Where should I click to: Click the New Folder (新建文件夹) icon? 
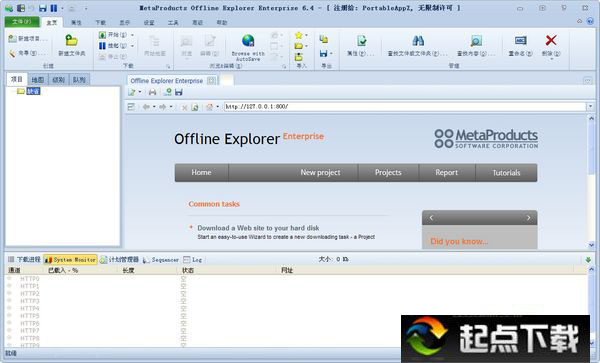pos(72,40)
